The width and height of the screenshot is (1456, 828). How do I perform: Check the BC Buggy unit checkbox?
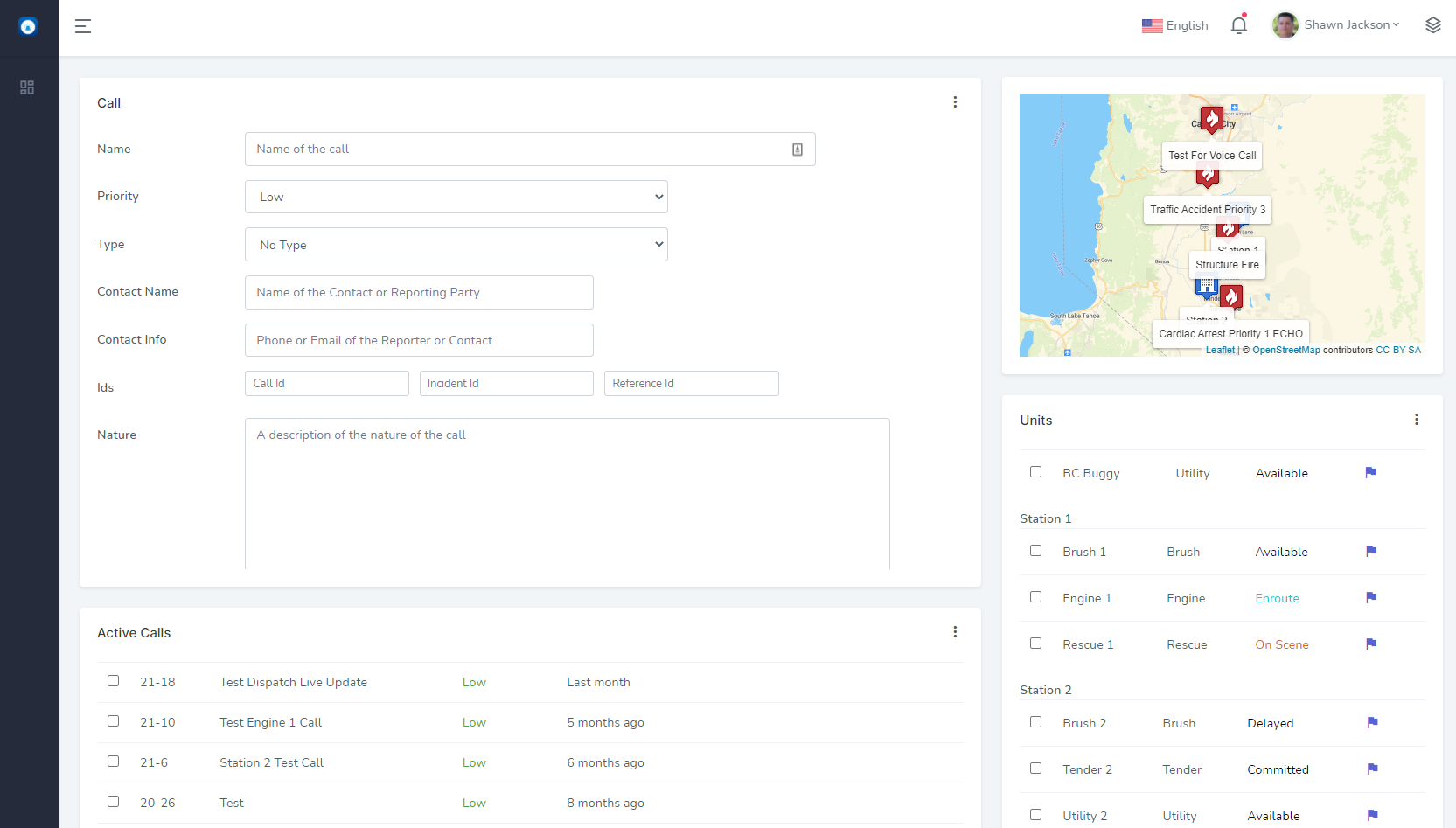(1035, 471)
